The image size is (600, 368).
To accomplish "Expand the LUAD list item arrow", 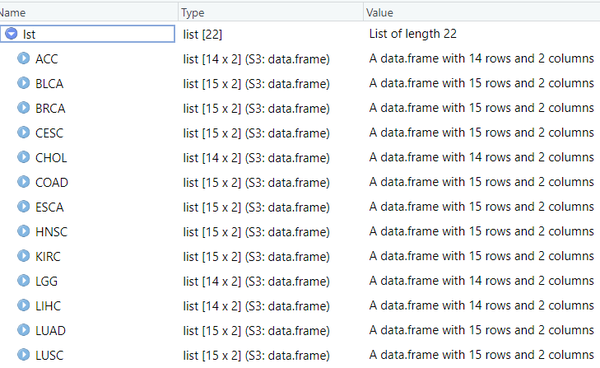I will click(23, 330).
